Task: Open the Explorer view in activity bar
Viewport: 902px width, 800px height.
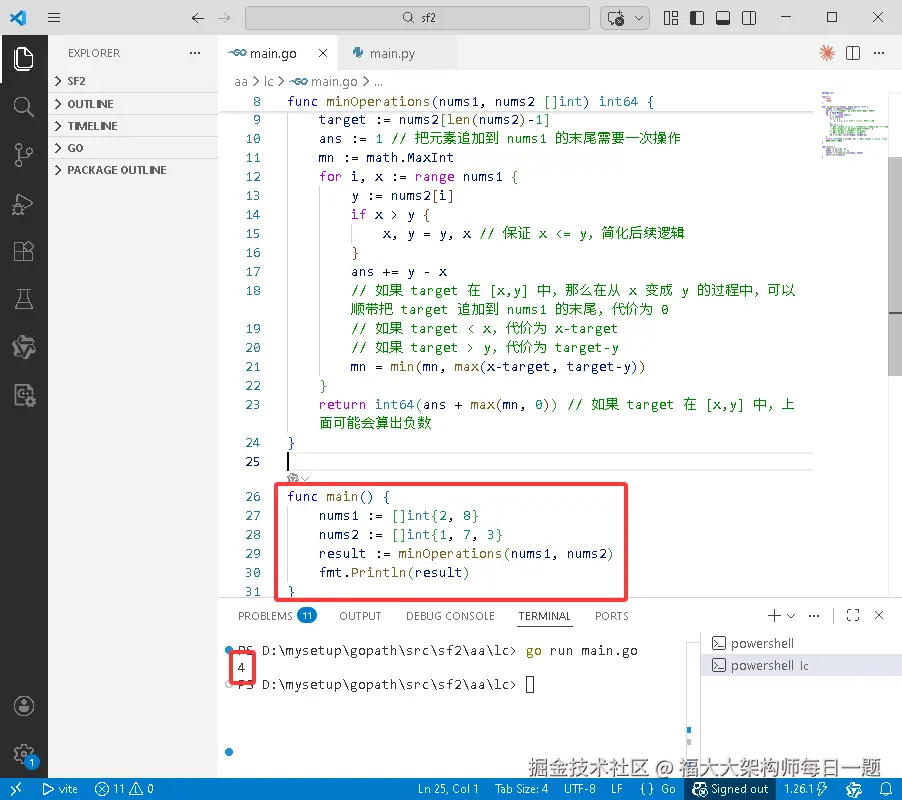Action: pos(23,59)
